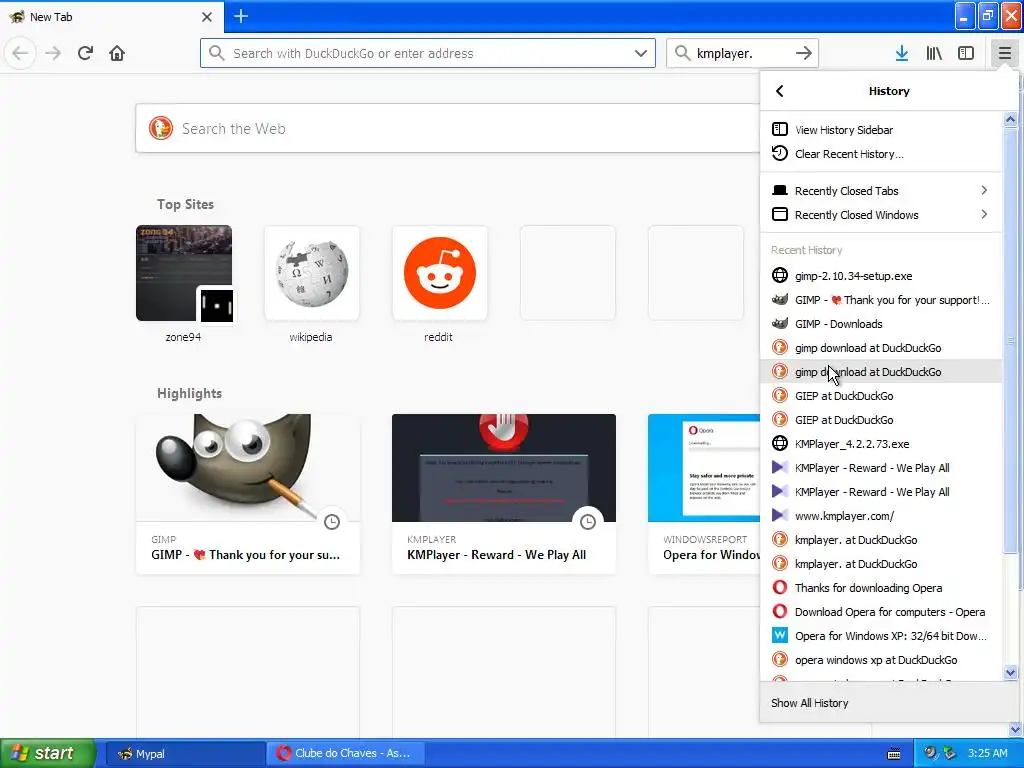
Task: Open the KMPlayer - Reward highlight card
Action: pos(504,494)
